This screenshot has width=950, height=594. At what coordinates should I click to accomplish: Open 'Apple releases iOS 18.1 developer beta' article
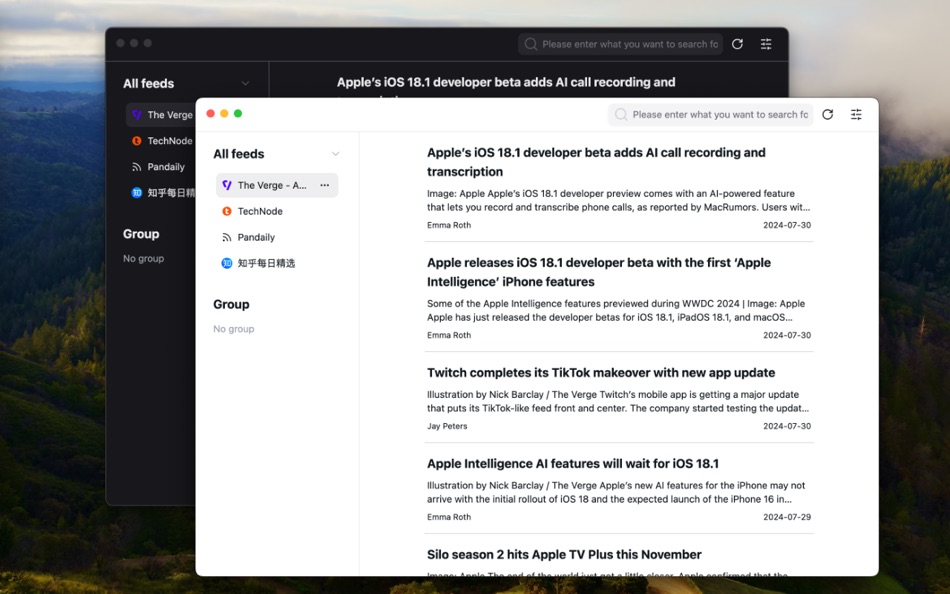(599, 272)
